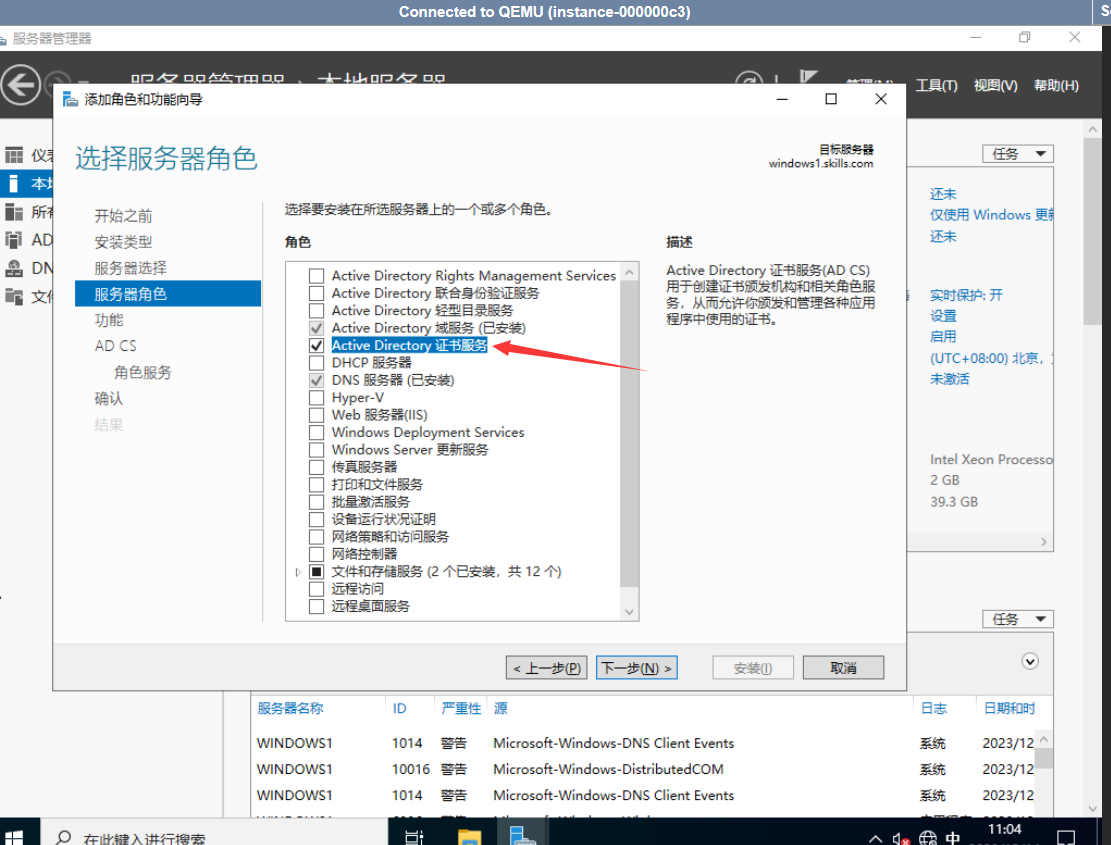The width and height of the screenshot is (1111, 845).
Task: Open File and Storage Services sidebar icon
Action: [14, 296]
